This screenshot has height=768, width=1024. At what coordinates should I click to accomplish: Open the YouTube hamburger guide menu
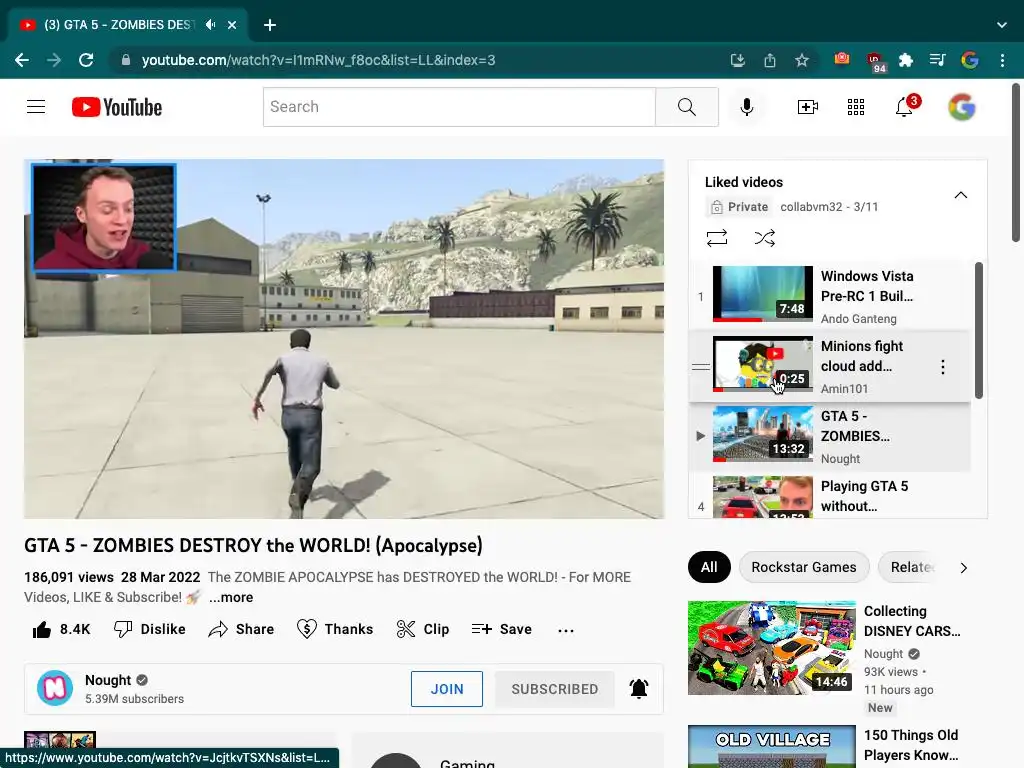coord(36,106)
